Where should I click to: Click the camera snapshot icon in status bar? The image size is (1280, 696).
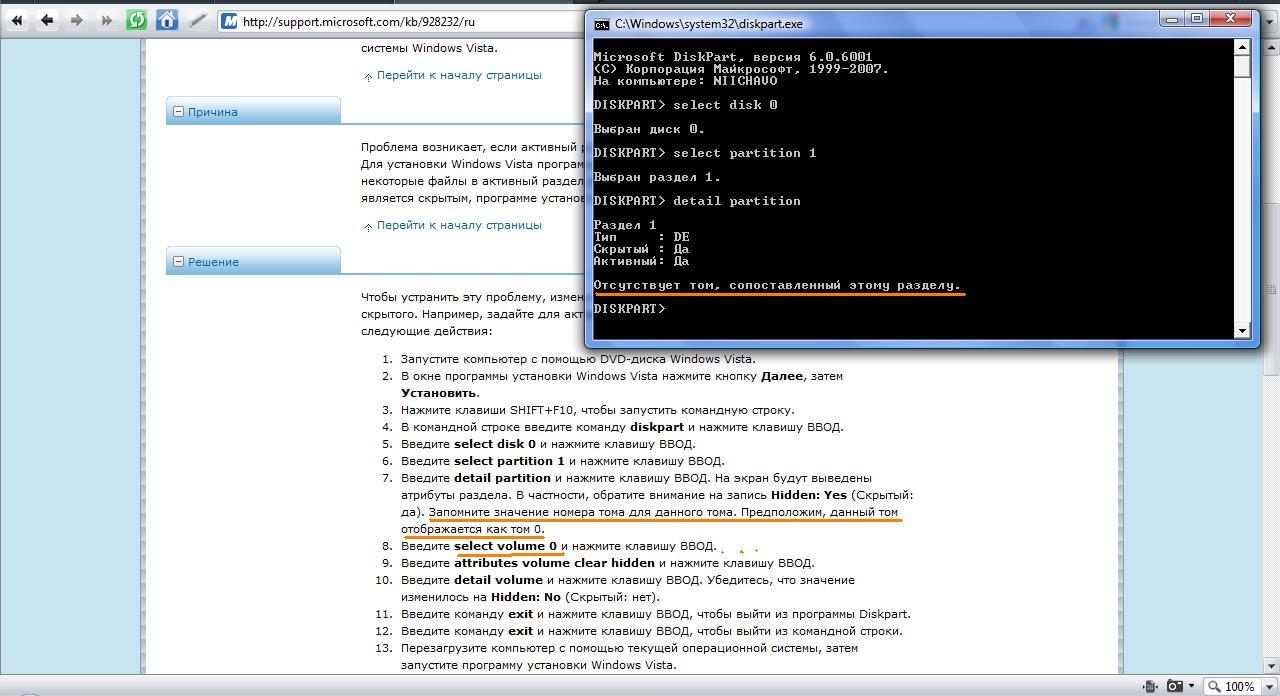[x=1175, y=687]
